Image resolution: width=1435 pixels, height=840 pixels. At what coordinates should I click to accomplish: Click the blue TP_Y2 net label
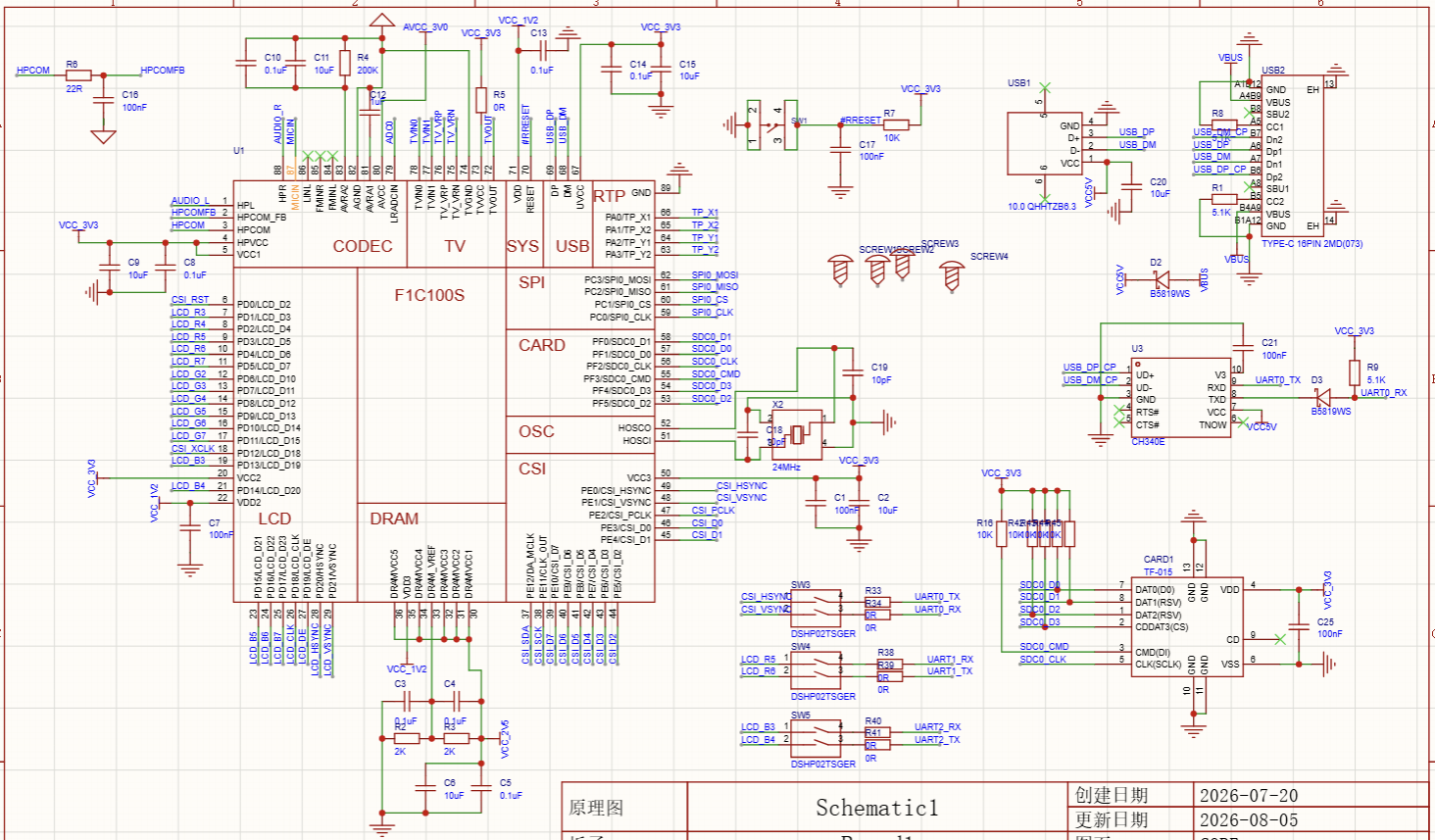705,250
